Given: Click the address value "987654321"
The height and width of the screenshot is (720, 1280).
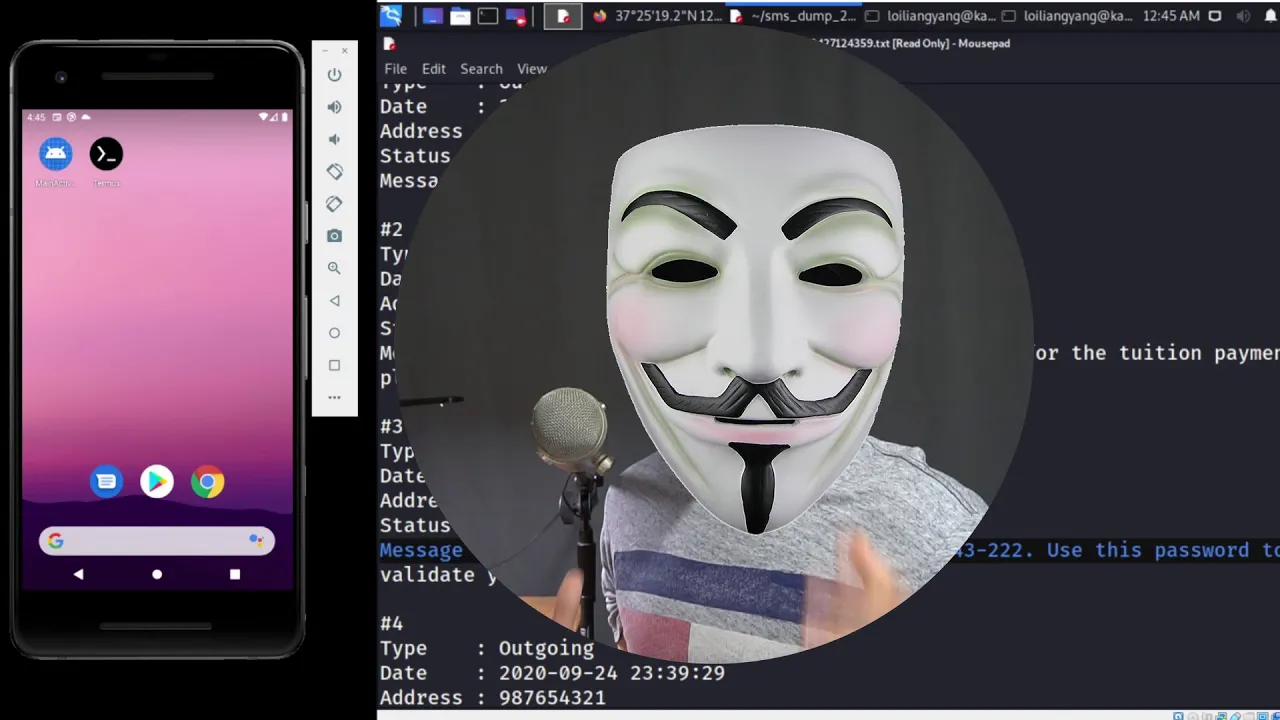Looking at the screenshot, I should point(552,698).
